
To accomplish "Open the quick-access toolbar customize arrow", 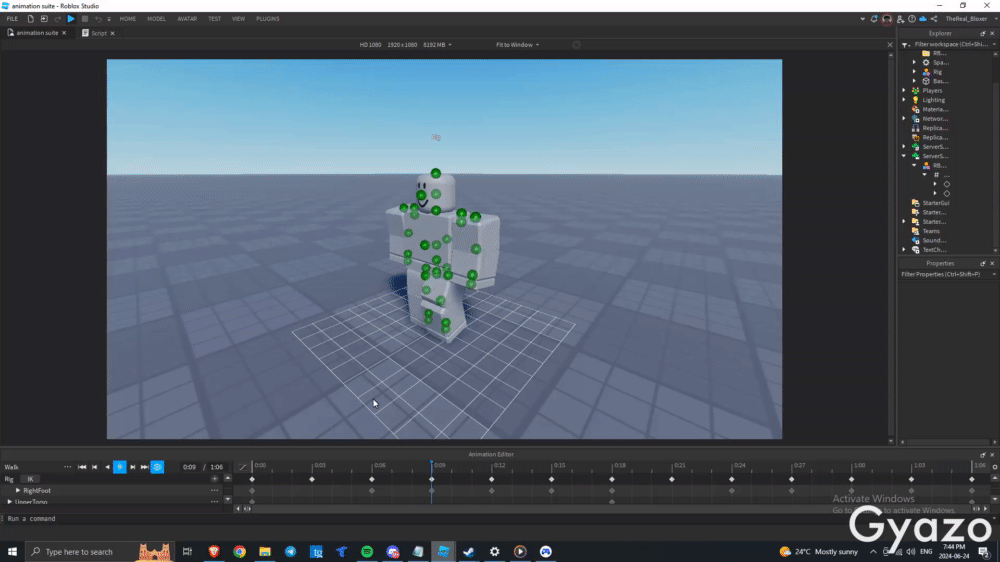I will point(109,19).
